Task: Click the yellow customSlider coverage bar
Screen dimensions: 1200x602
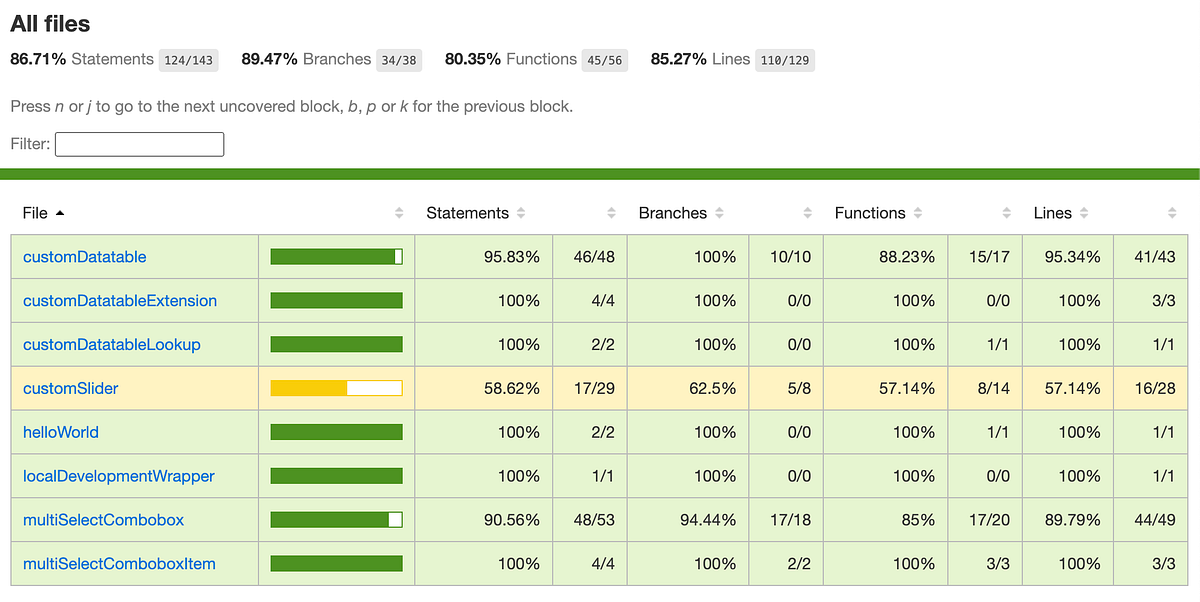Action: [336, 389]
